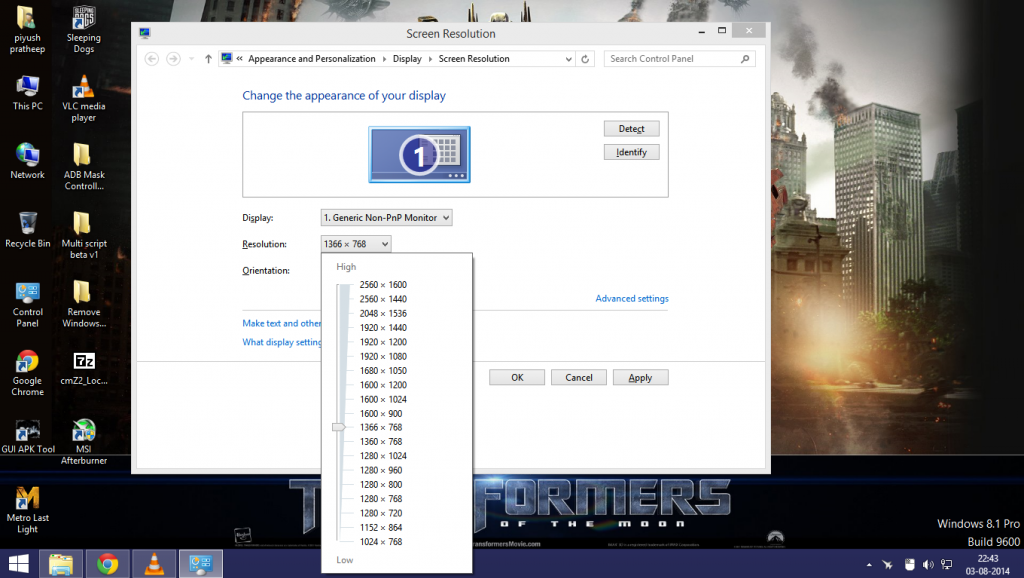Click the refresh button beside address bar

586,59
